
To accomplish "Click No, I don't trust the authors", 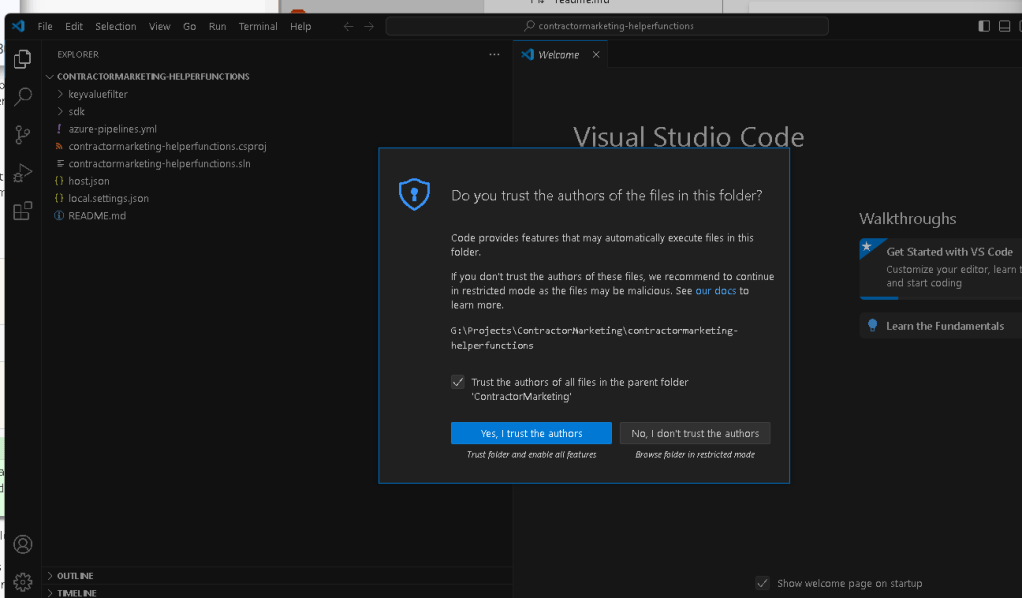I will tap(695, 433).
